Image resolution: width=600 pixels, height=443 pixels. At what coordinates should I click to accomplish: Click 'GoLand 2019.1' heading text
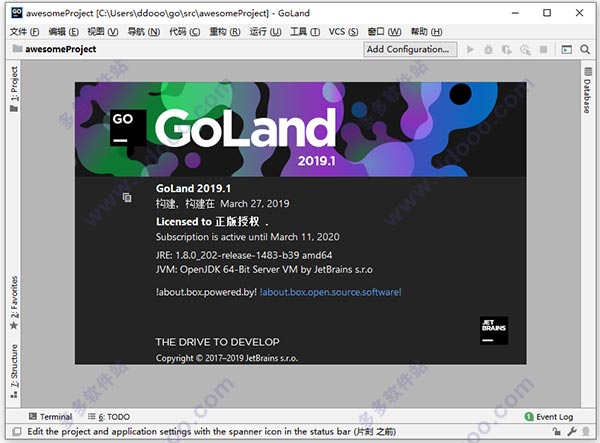coord(193,188)
